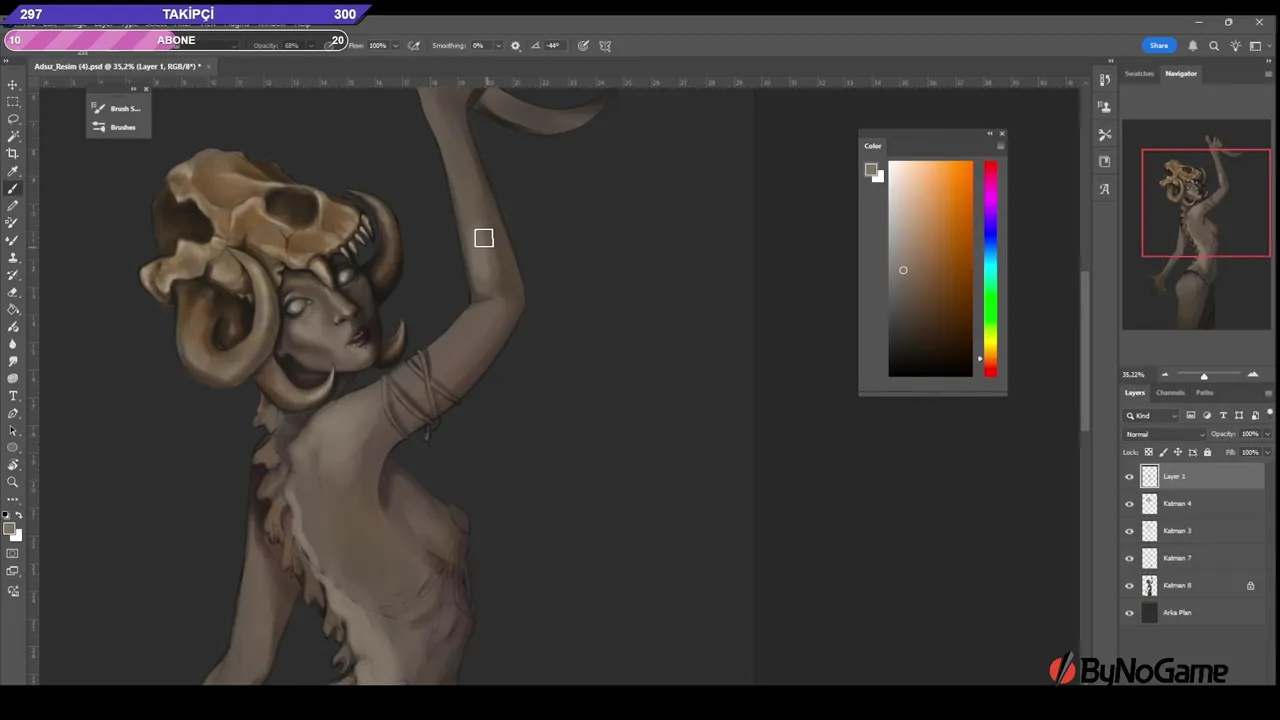Image resolution: width=1280 pixels, height=720 pixels.
Task: Select the Paint Bucket tool
Action: coord(13,309)
